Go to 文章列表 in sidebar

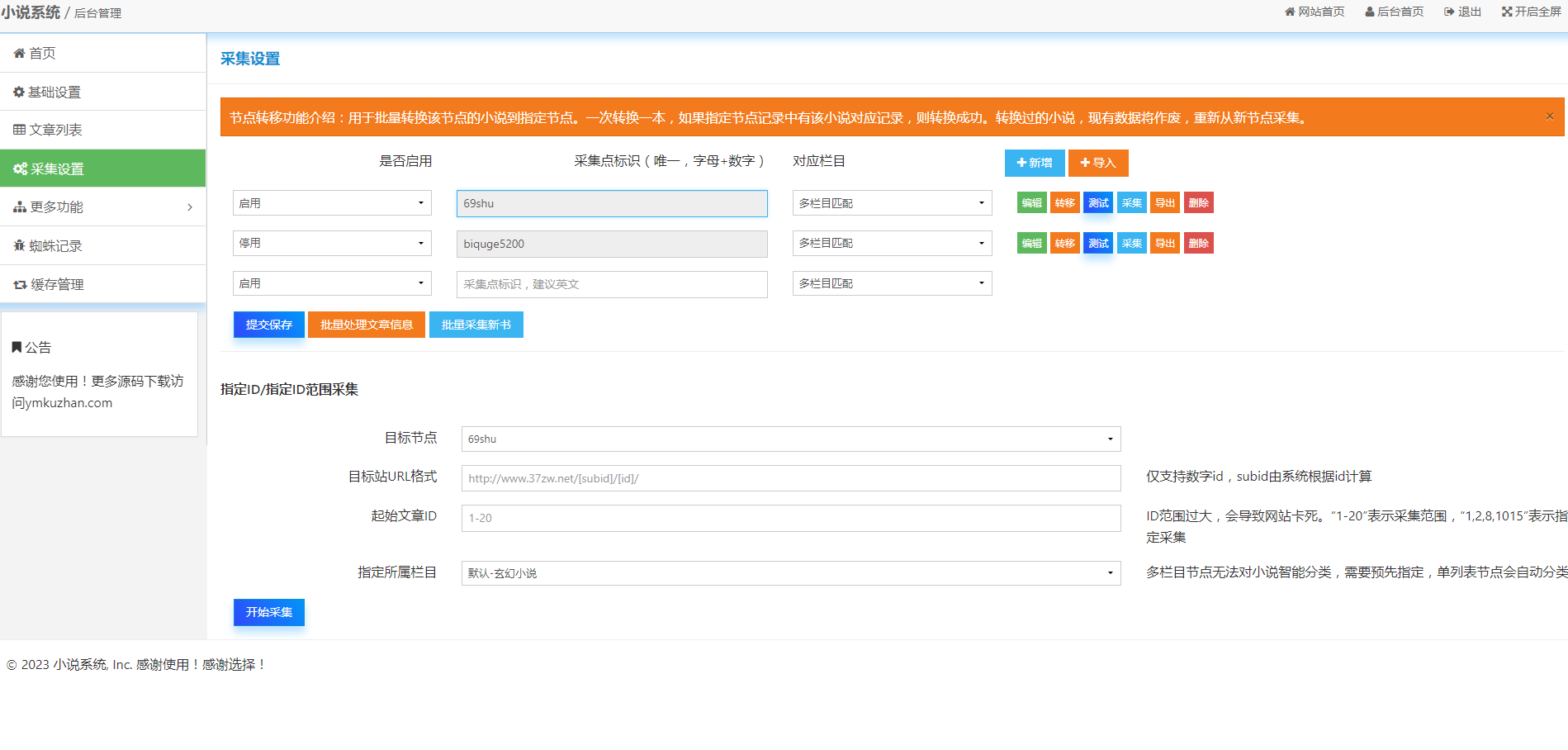click(102, 130)
